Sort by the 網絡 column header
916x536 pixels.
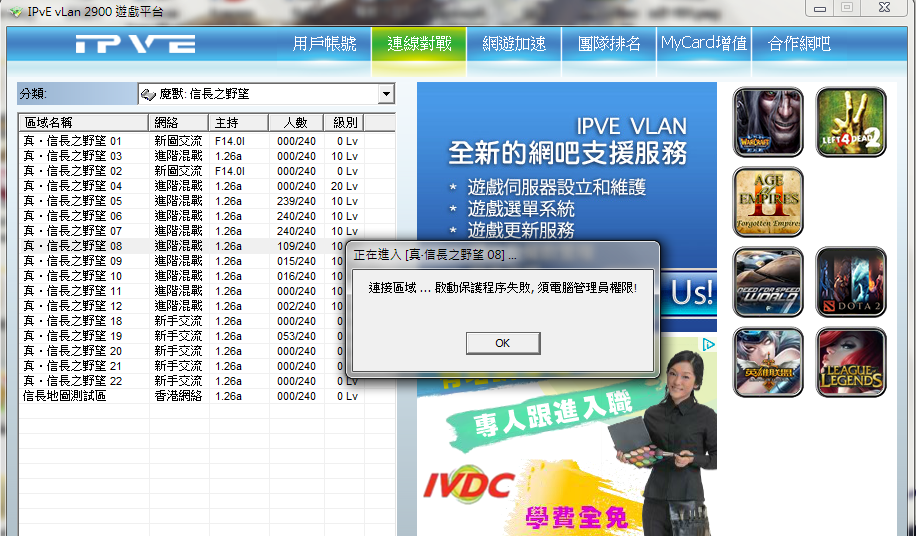[179, 123]
